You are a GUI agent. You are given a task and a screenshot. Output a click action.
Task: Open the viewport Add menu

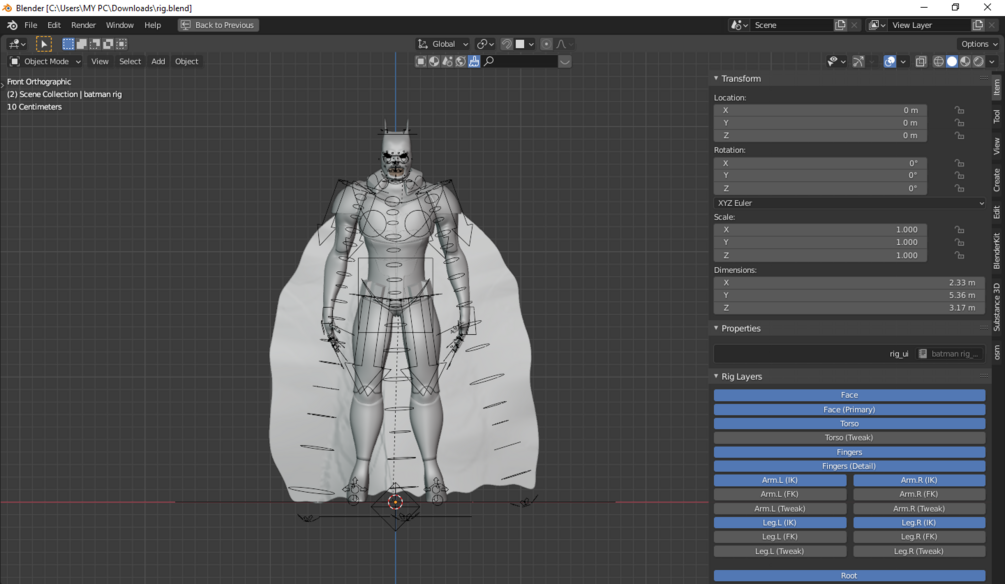[x=158, y=62]
